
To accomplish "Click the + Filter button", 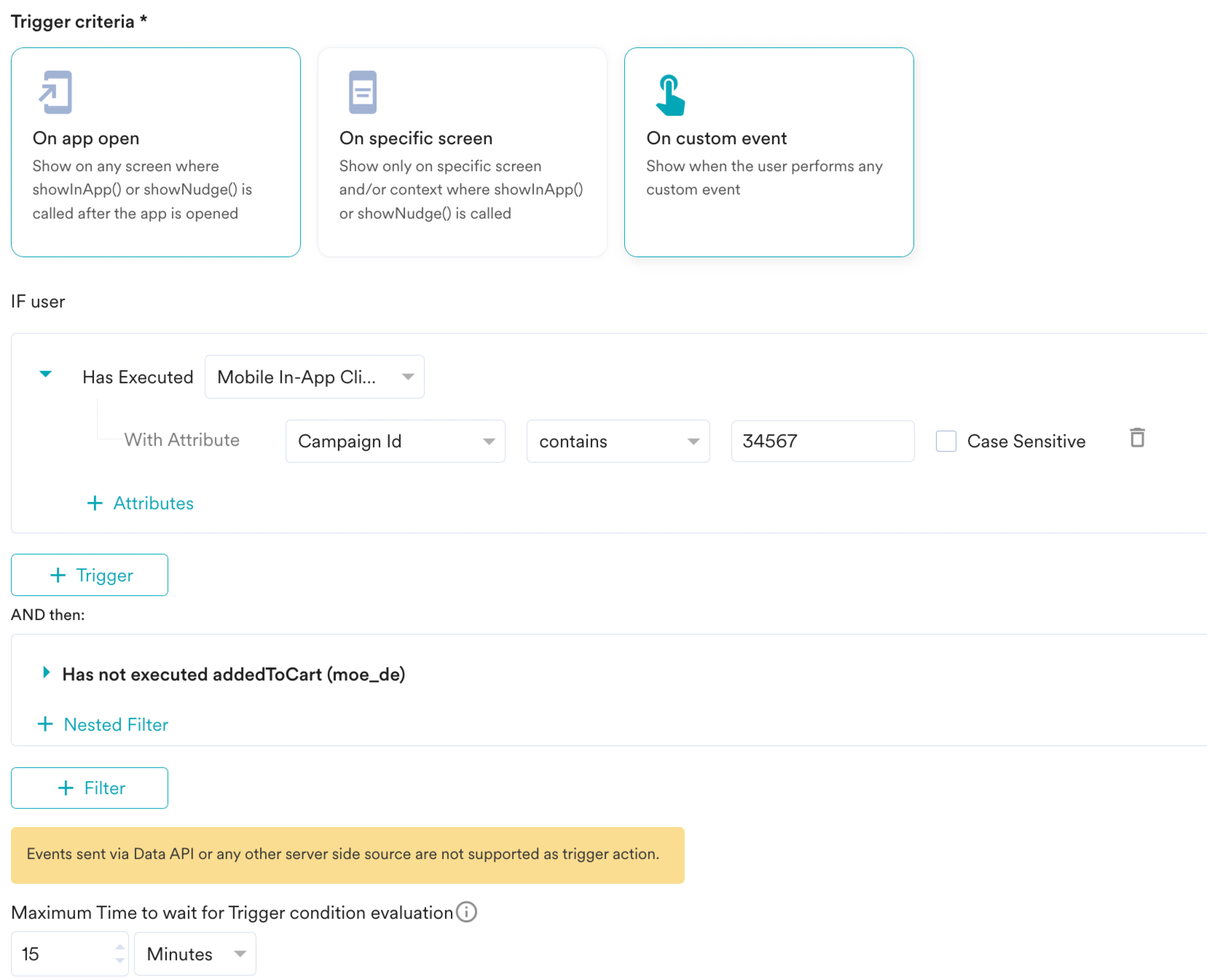I will click(89, 788).
